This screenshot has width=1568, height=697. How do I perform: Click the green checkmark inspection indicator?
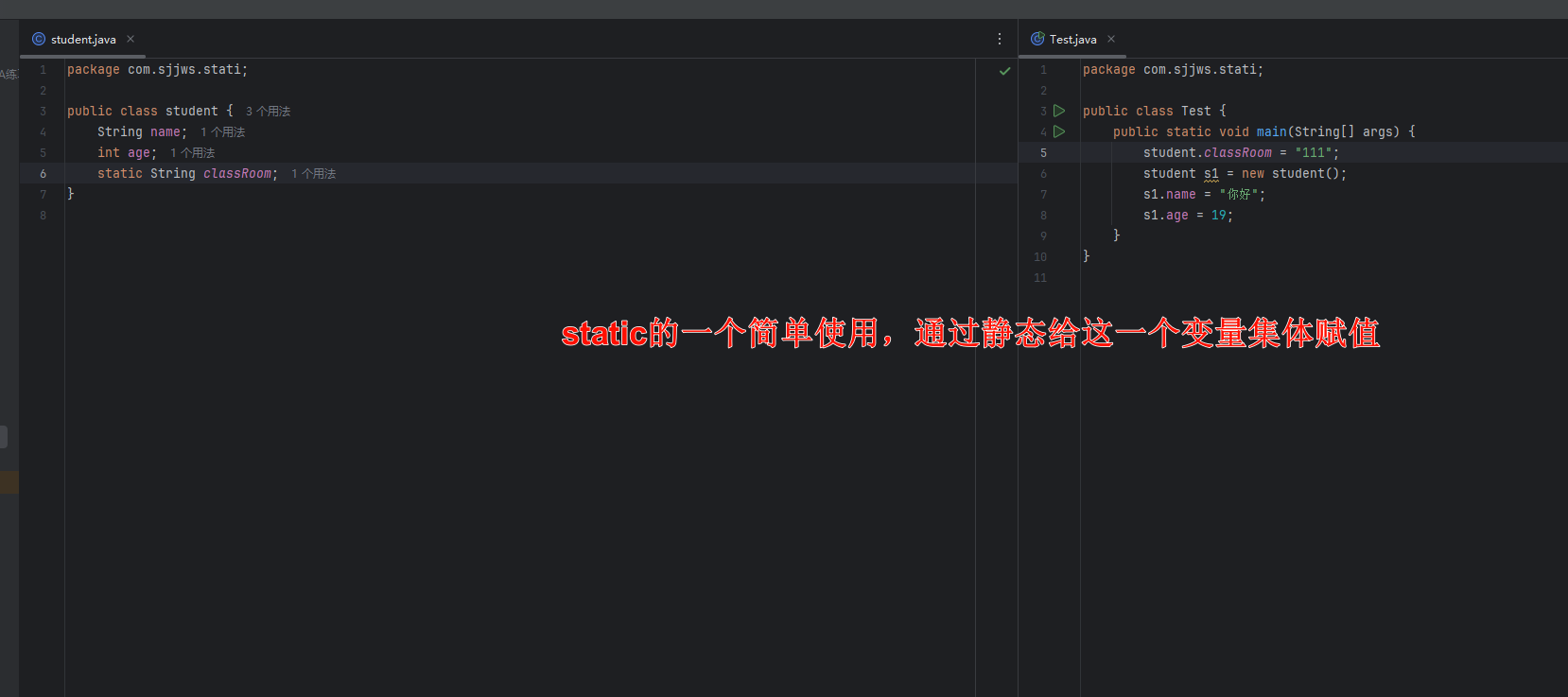[1005, 71]
